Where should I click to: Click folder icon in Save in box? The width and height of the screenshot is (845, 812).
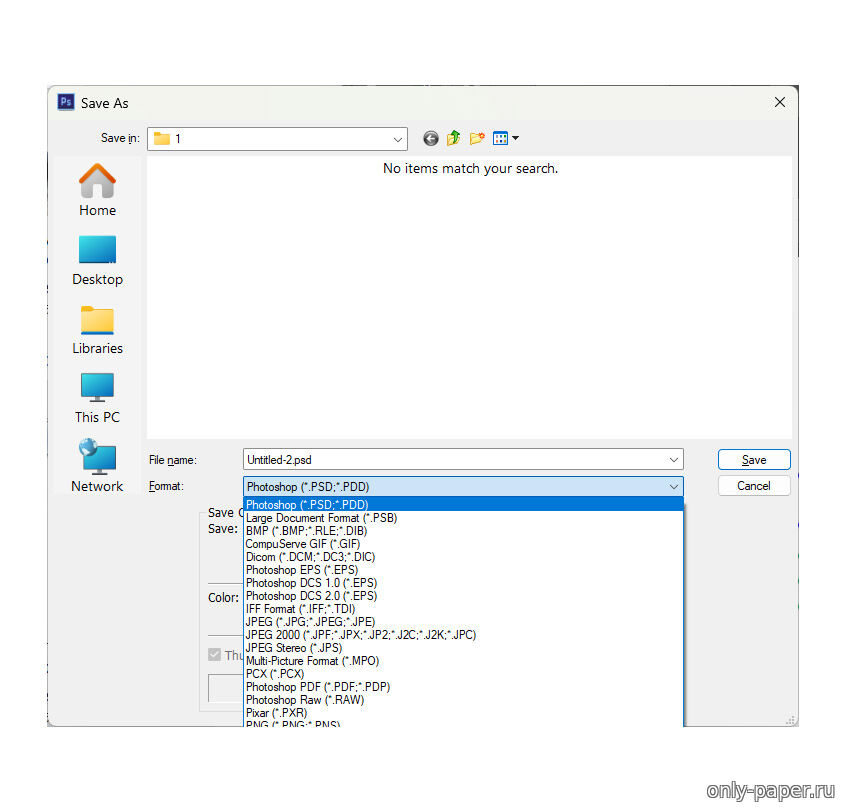pyautogui.click(x=162, y=138)
